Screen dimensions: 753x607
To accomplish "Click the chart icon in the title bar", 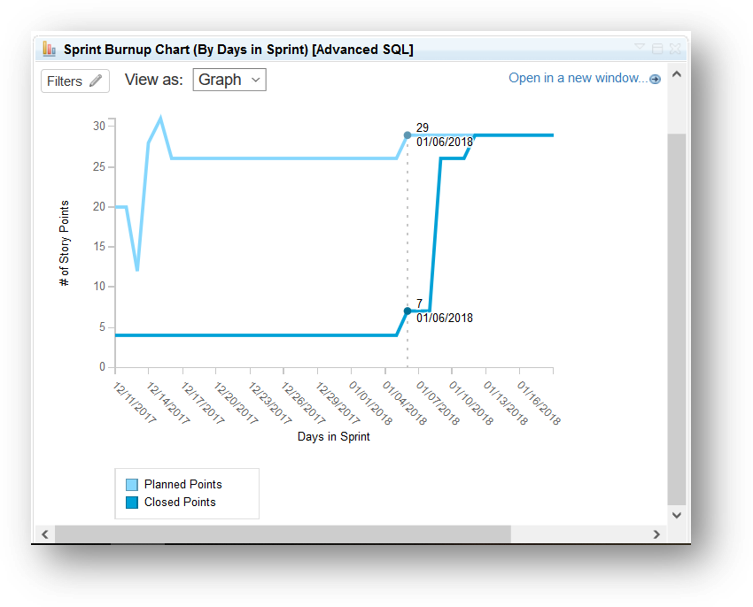I will 49,49.
